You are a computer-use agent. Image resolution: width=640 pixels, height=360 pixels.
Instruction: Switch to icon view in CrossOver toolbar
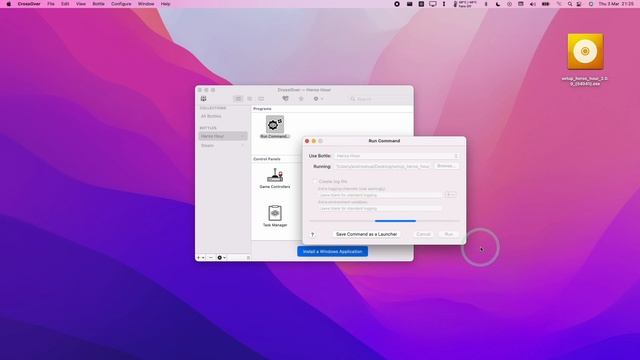[x=238, y=99]
